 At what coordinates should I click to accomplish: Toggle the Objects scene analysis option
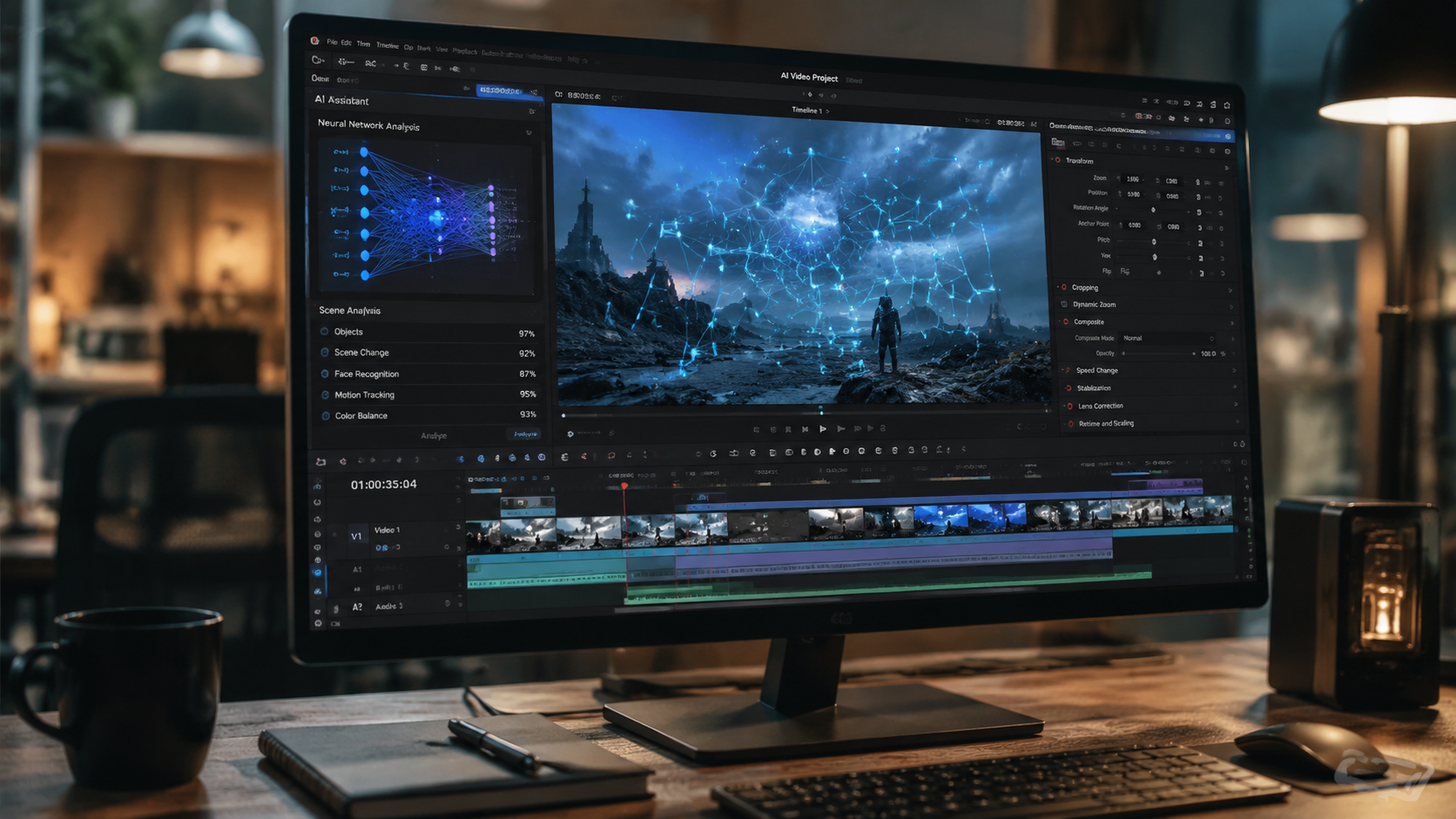[325, 332]
